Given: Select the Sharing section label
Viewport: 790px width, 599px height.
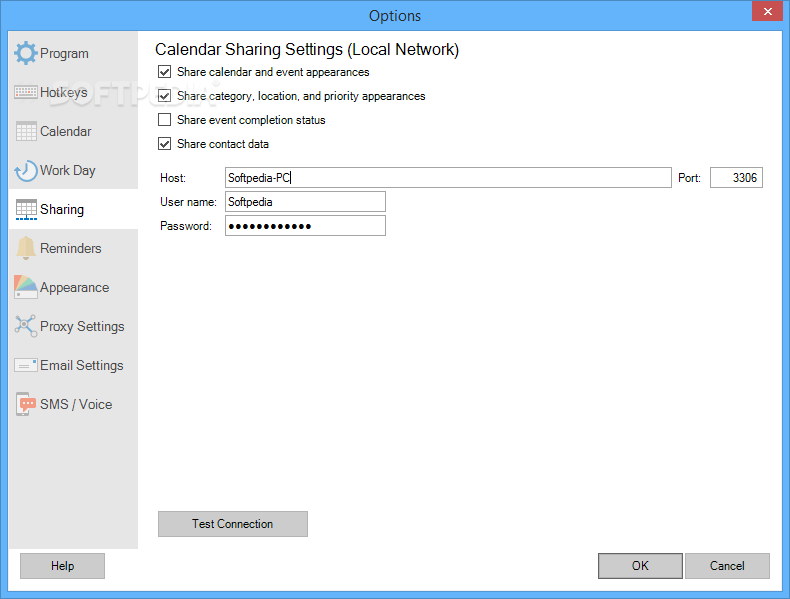Looking at the screenshot, I should (x=62, y=210).
